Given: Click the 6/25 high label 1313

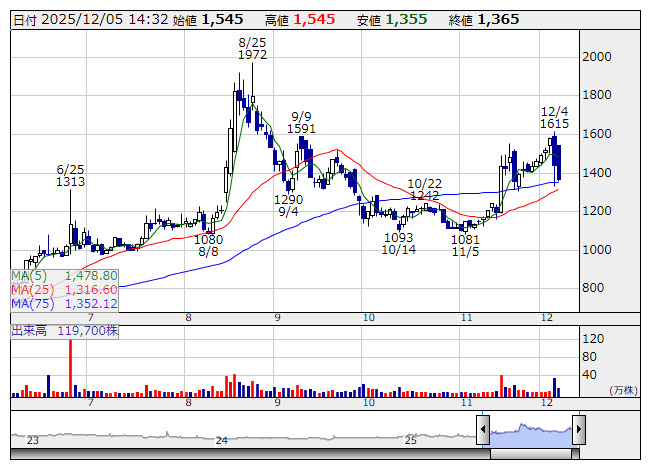Looking at the screenshot, I should coord(70,182).
